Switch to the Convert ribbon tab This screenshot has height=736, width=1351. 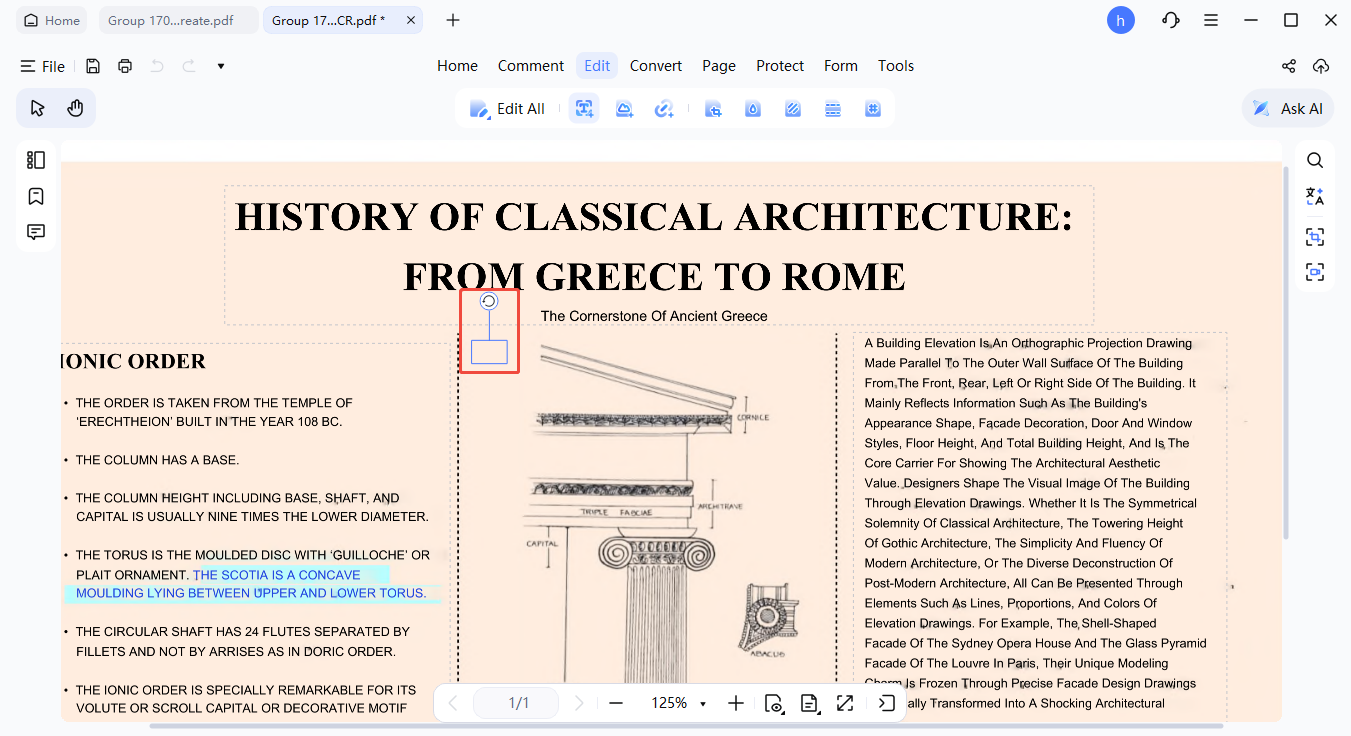pyautogui.click(x=656, y=66)
